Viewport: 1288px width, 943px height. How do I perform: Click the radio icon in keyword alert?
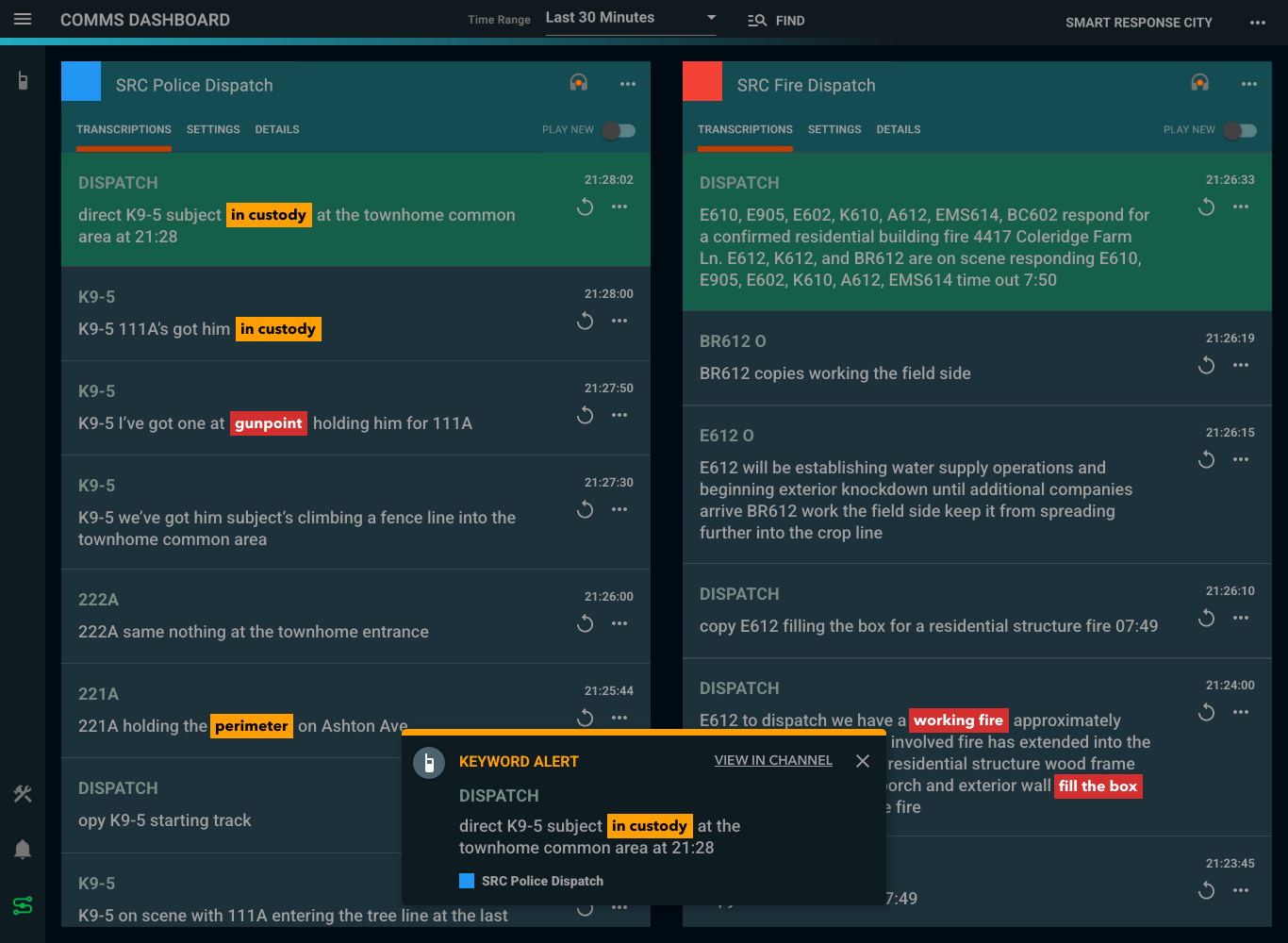(x=429, y=763)
